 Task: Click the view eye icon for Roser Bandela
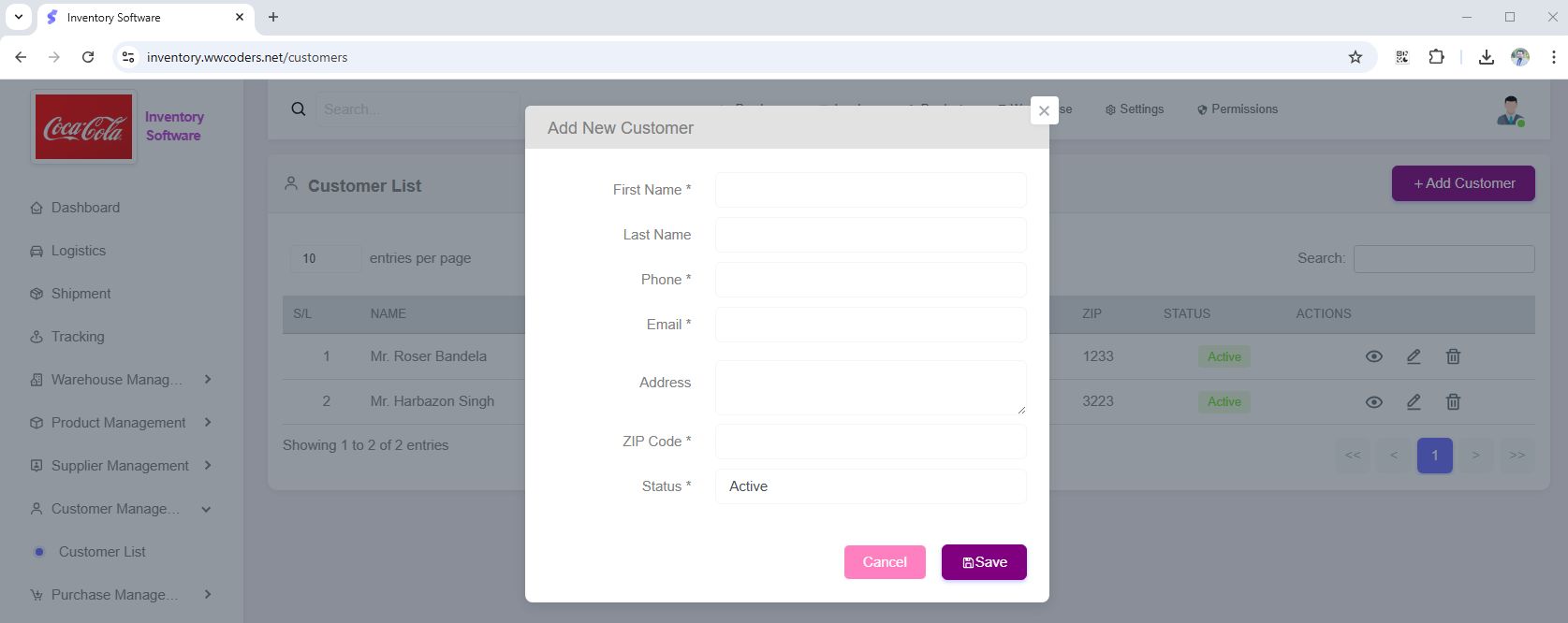click(1373, 356)
